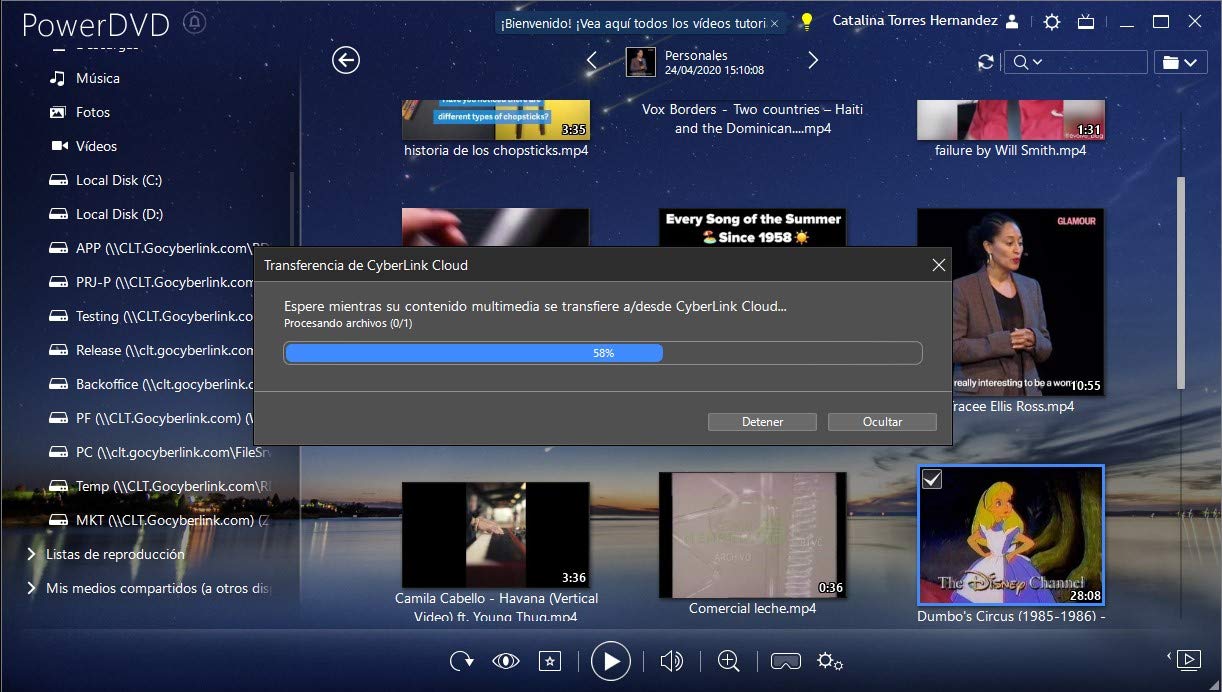Toggle the TrueTheater eye enhancement

506,660
